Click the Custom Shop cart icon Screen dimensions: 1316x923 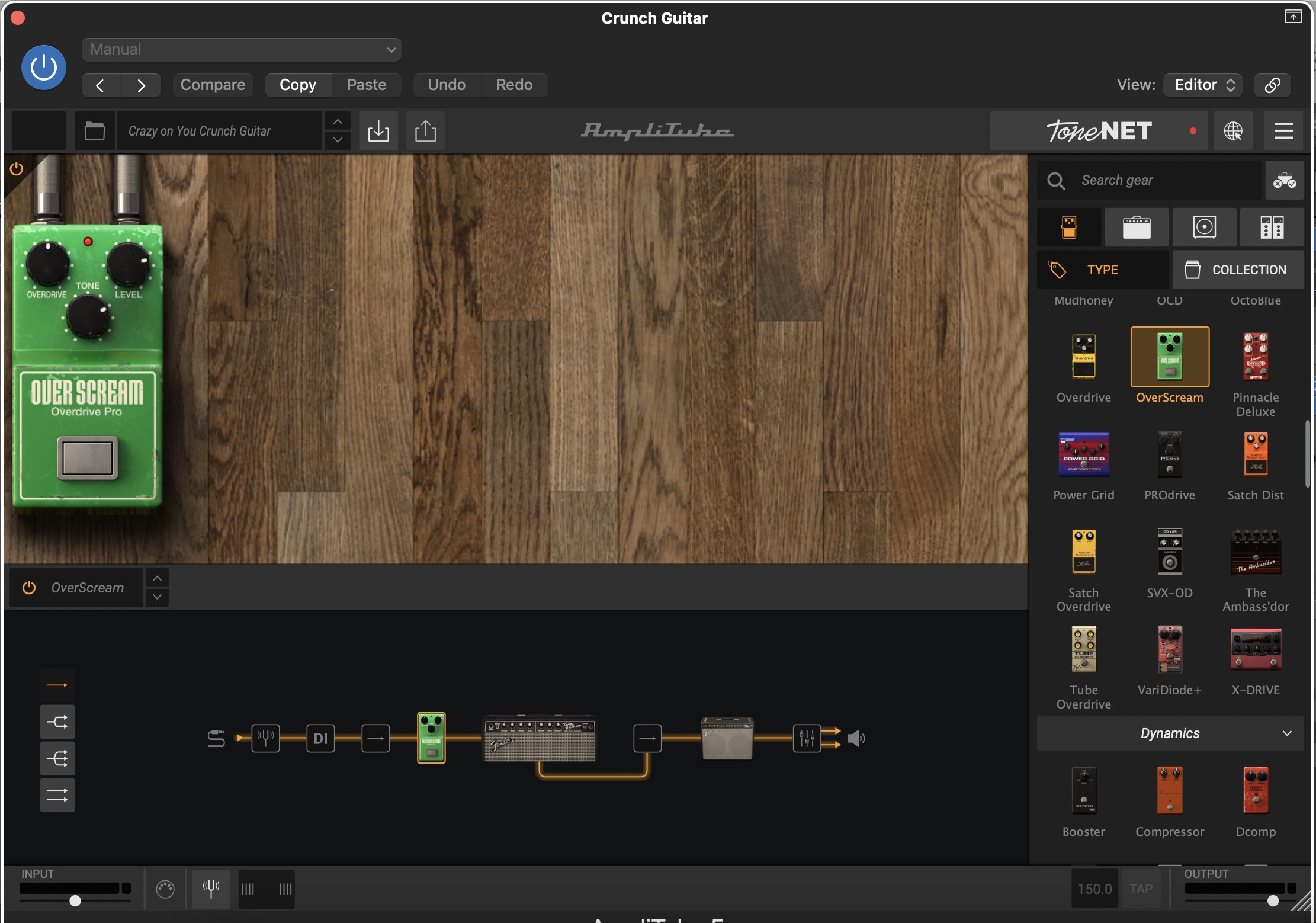(1285, 180)
